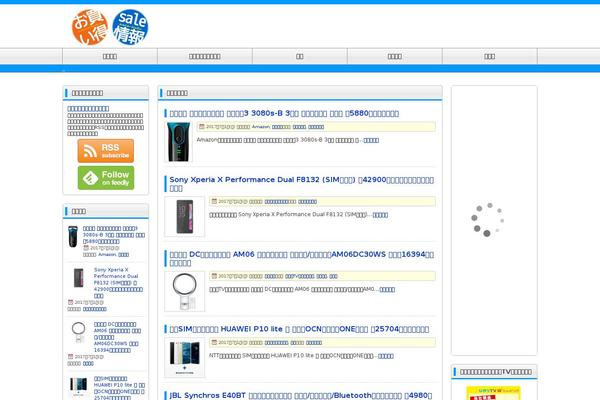Click the calendar icon under the Sony Xperia main title

coord(214,201)
